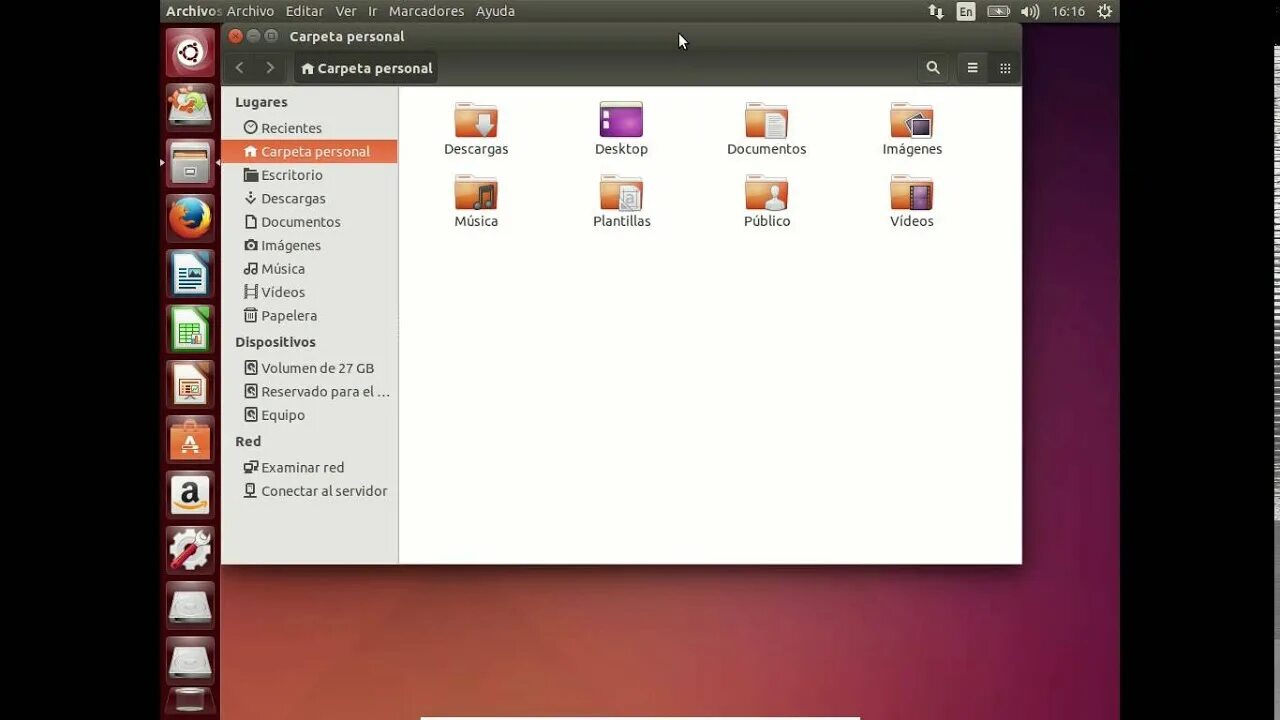Open the Desktop folder icon
1280x720 pixels.
(x=621, y=120)
